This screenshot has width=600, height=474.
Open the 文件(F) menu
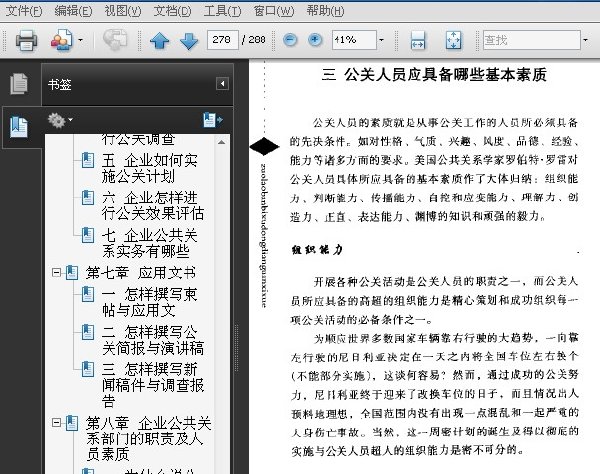[x=24, y=11]
